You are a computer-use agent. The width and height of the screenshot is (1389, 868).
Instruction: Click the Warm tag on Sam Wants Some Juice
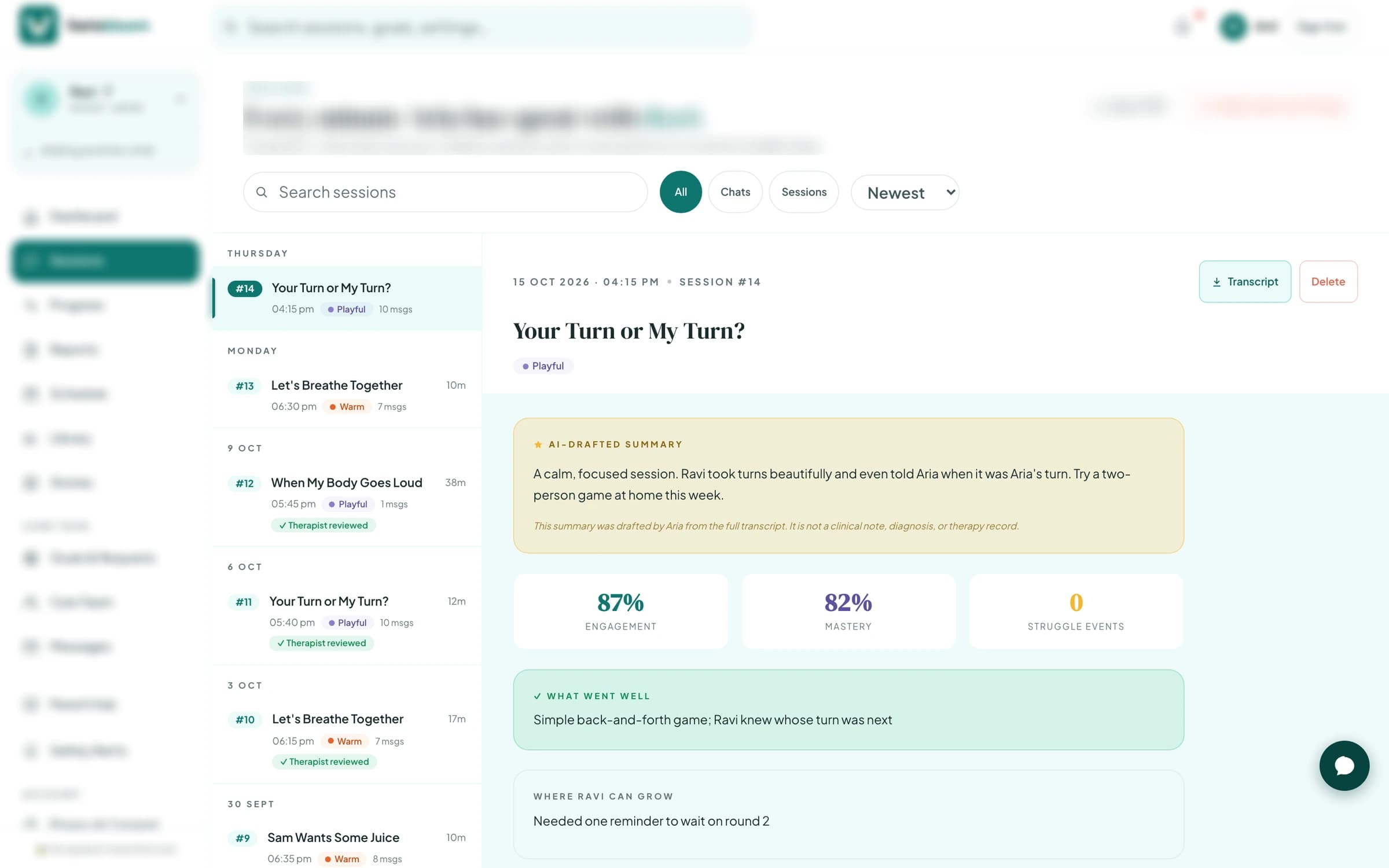click(342, 859)
